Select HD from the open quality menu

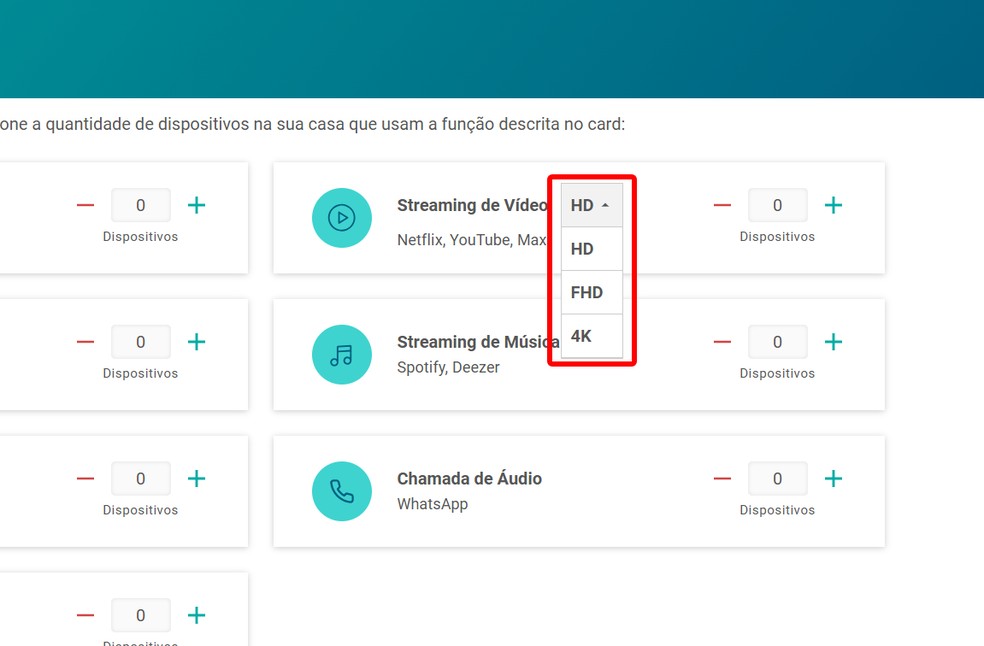coord(582,248)
